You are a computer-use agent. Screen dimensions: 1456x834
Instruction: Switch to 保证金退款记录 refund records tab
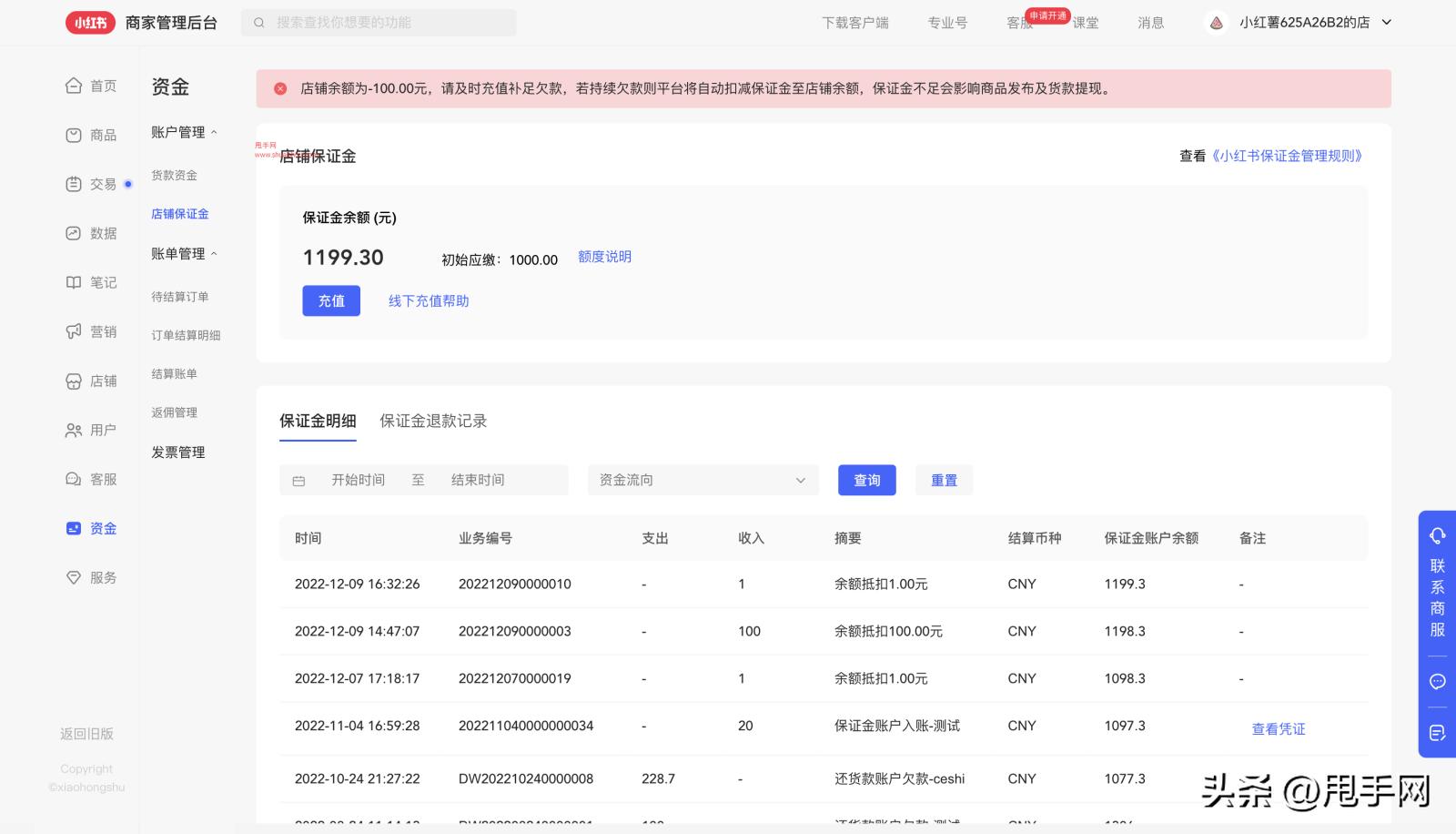tap(433, 421)
